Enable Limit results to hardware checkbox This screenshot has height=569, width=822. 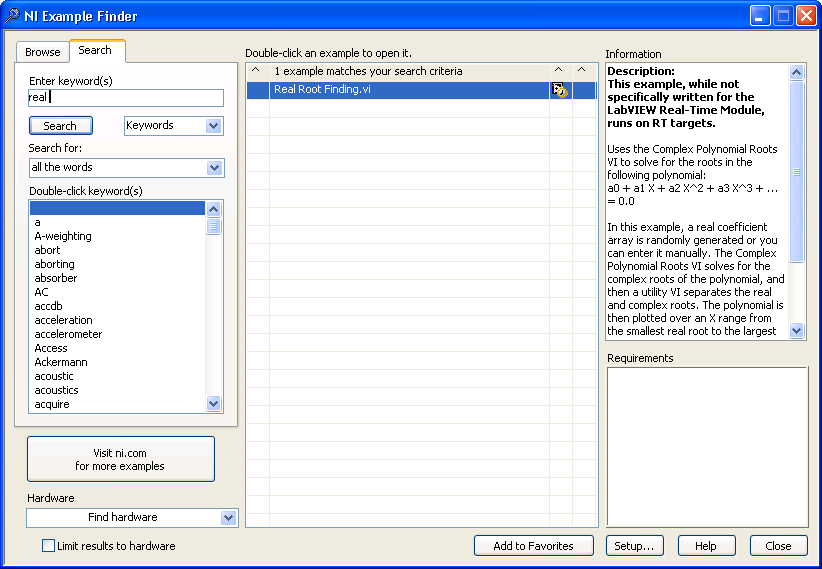(48, 546)
